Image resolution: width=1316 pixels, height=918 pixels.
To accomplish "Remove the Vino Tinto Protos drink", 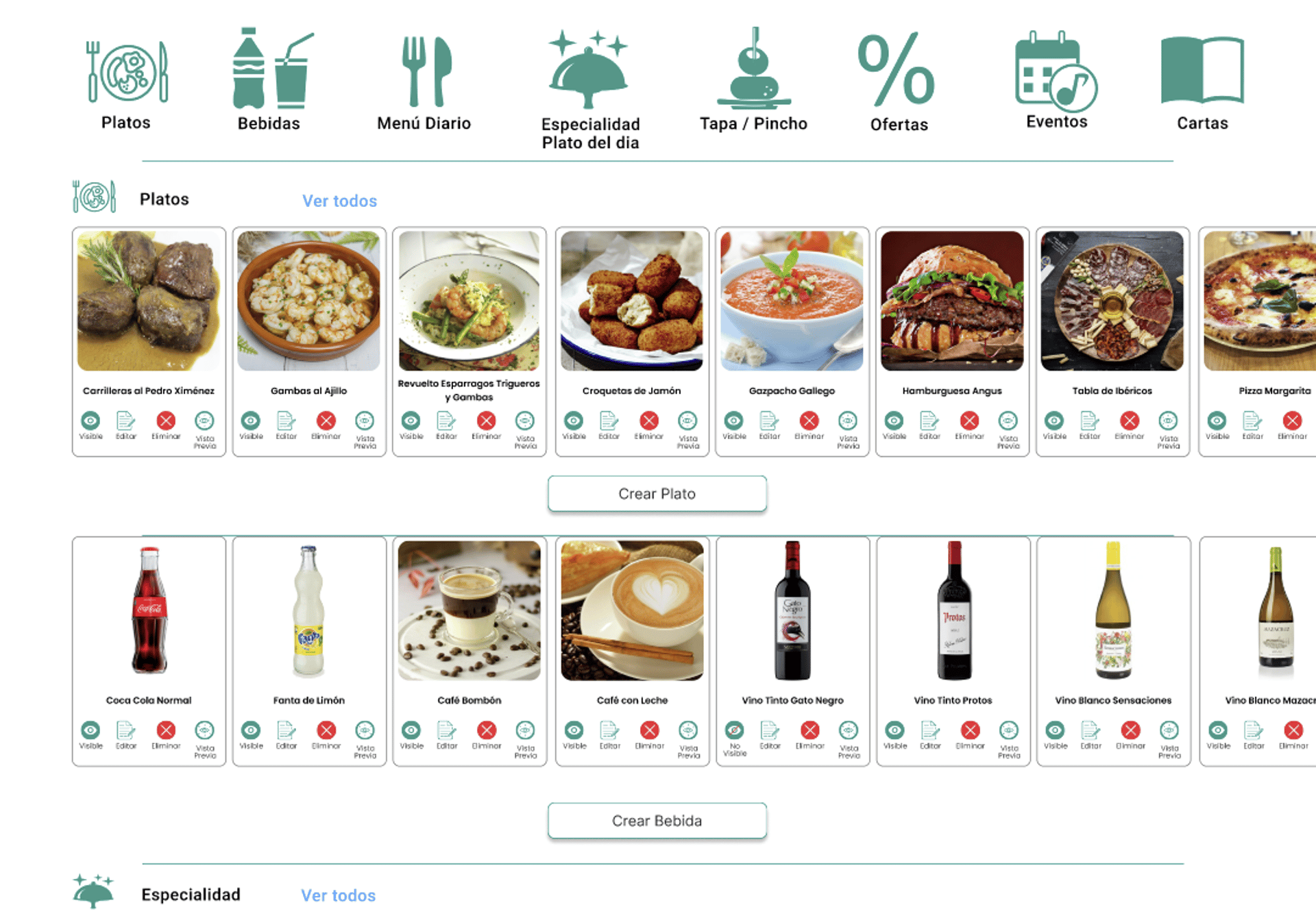I will pos(970,730).
